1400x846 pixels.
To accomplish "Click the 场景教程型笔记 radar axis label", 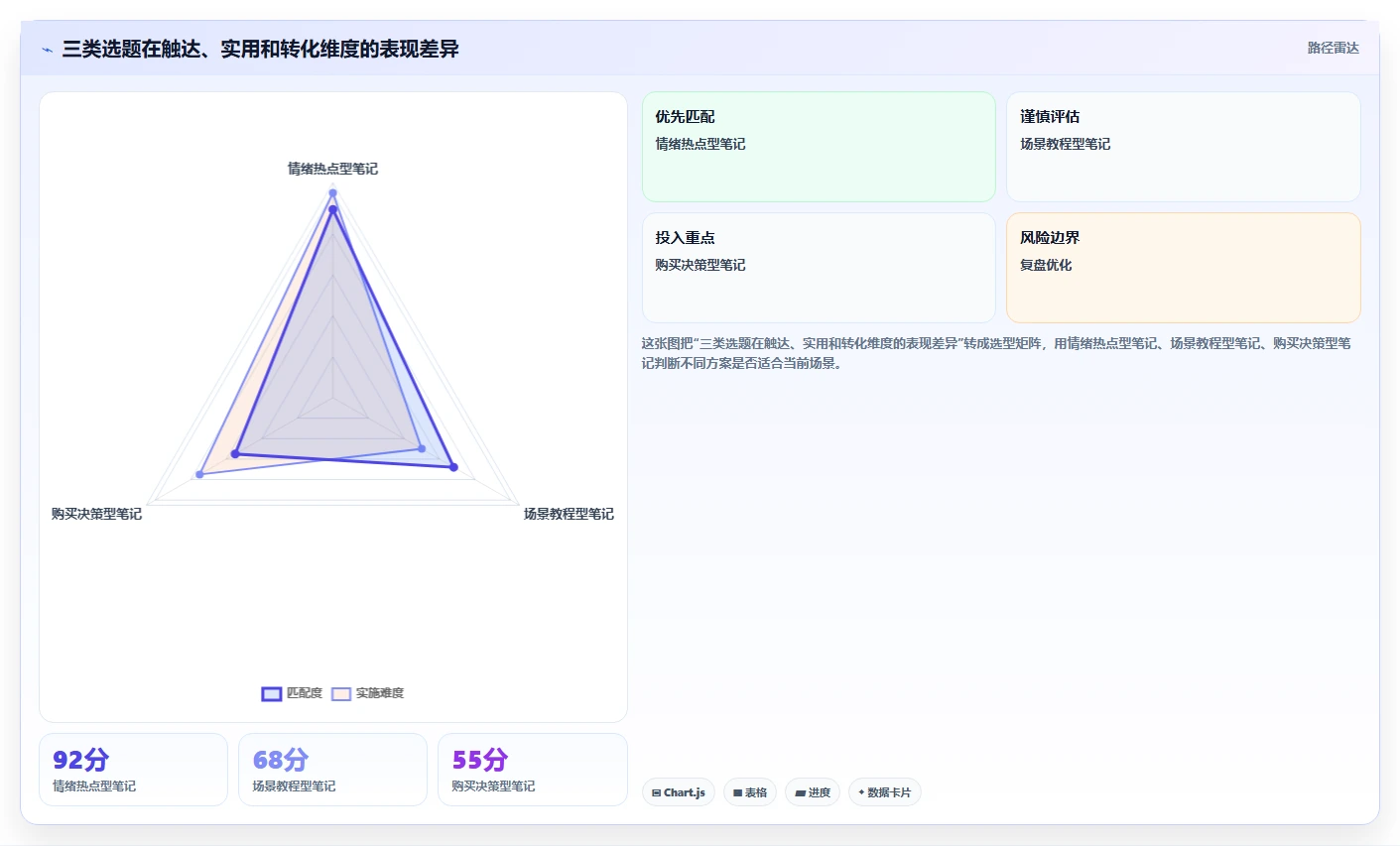I will point(569,514).
